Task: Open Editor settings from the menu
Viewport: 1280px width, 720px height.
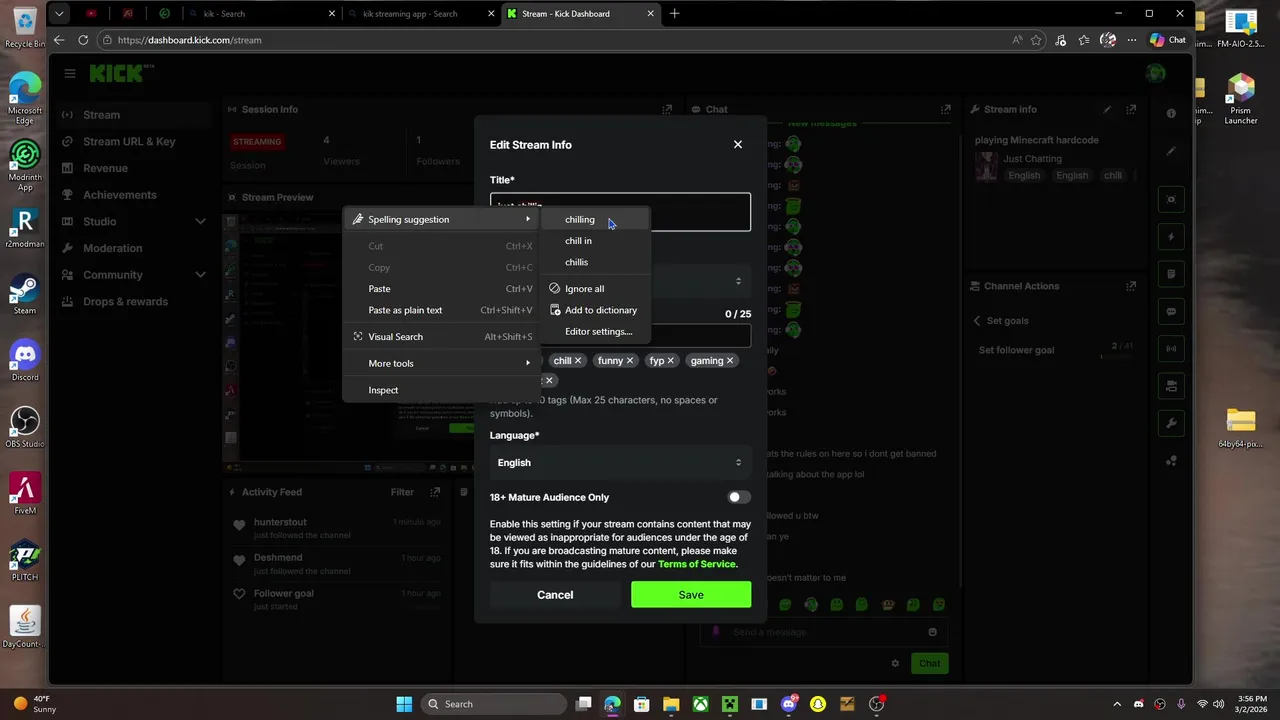Action: (594, 331)
